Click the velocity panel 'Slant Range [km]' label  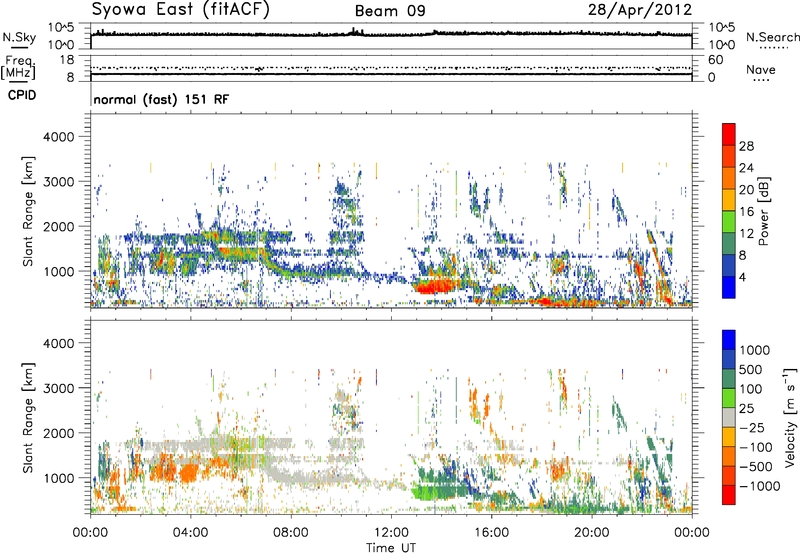(x=28, y=418)
